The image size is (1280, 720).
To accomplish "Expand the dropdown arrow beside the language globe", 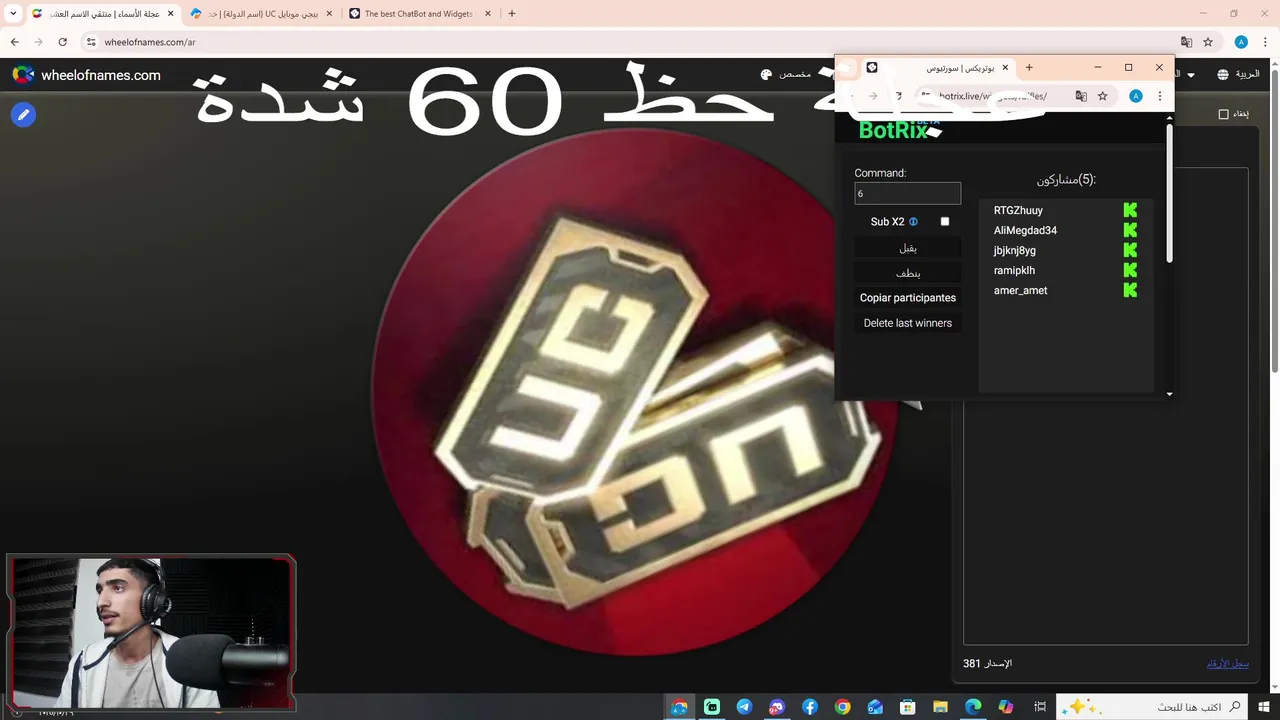I will 1191,75.
